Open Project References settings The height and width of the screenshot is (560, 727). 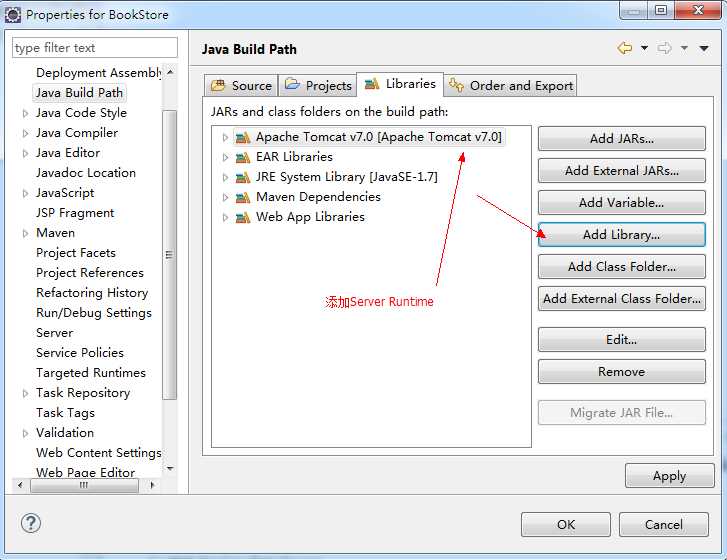click(89, 273)
